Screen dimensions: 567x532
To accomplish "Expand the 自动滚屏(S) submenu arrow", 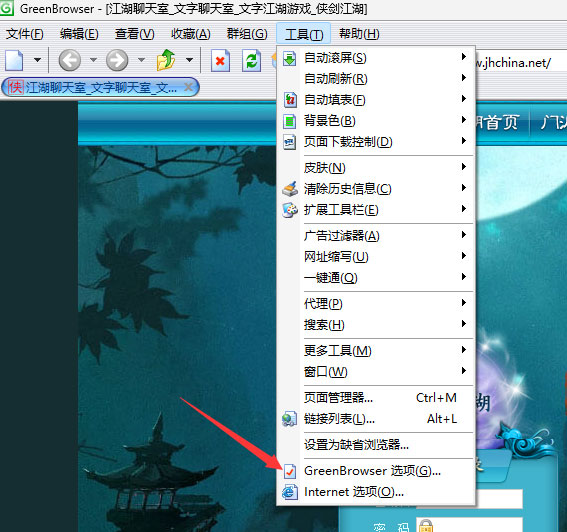I will [464, 57].
